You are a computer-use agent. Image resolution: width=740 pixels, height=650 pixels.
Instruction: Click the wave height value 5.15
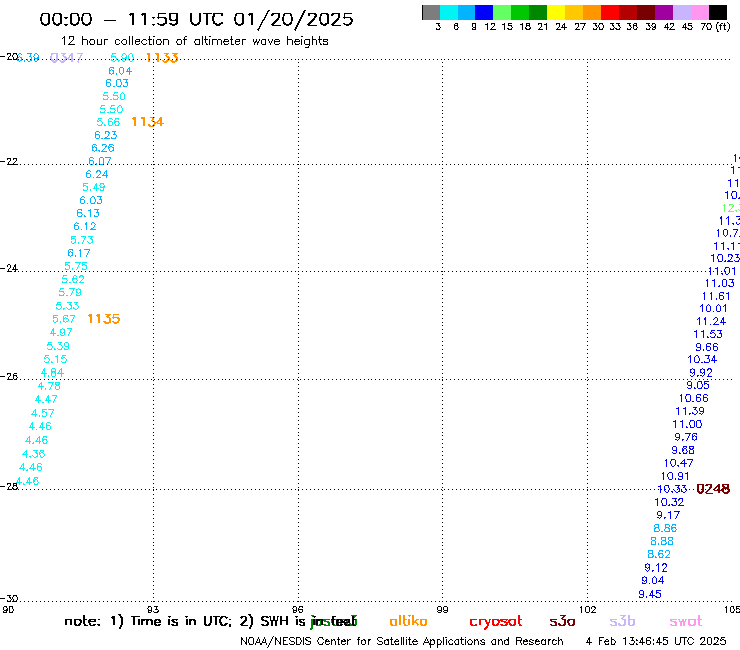click(x=55, y=359)
